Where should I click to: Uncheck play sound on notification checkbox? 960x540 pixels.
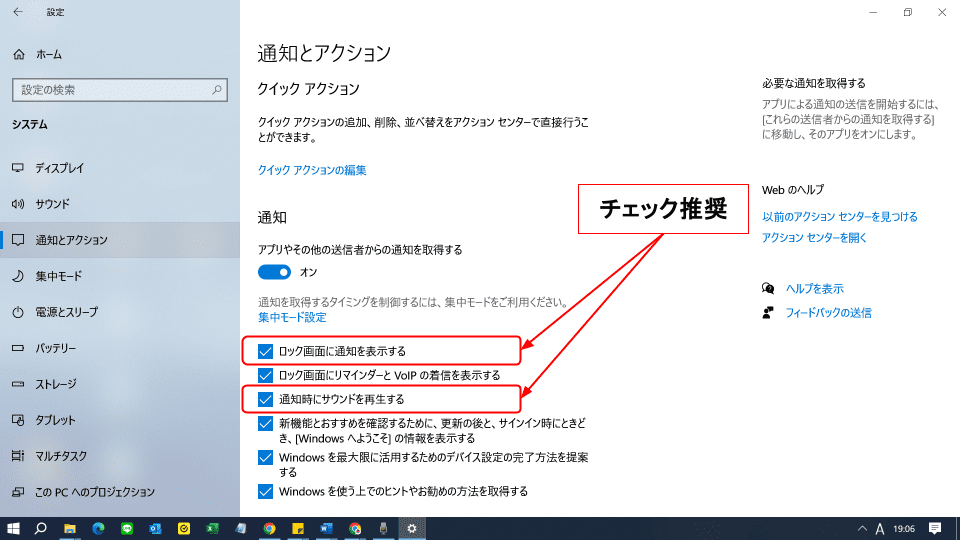pos(265,399)
